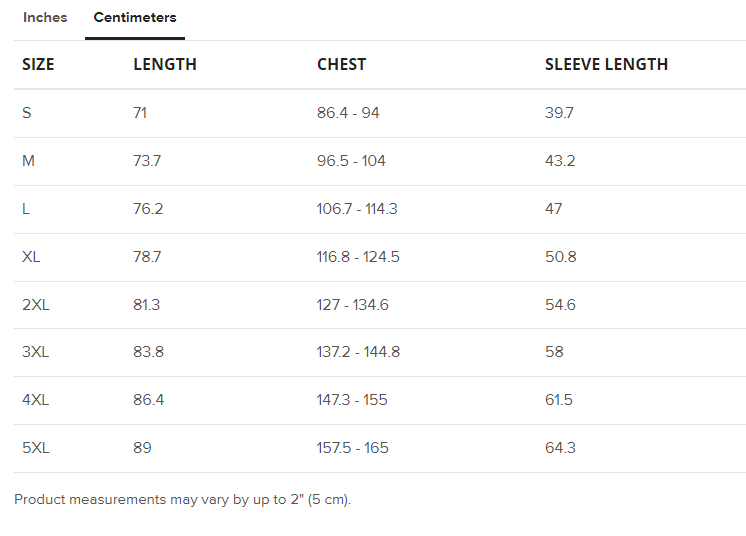Click the SIZE column header
The width and height of the screenshot is (746, 536).
pos(38,64)
